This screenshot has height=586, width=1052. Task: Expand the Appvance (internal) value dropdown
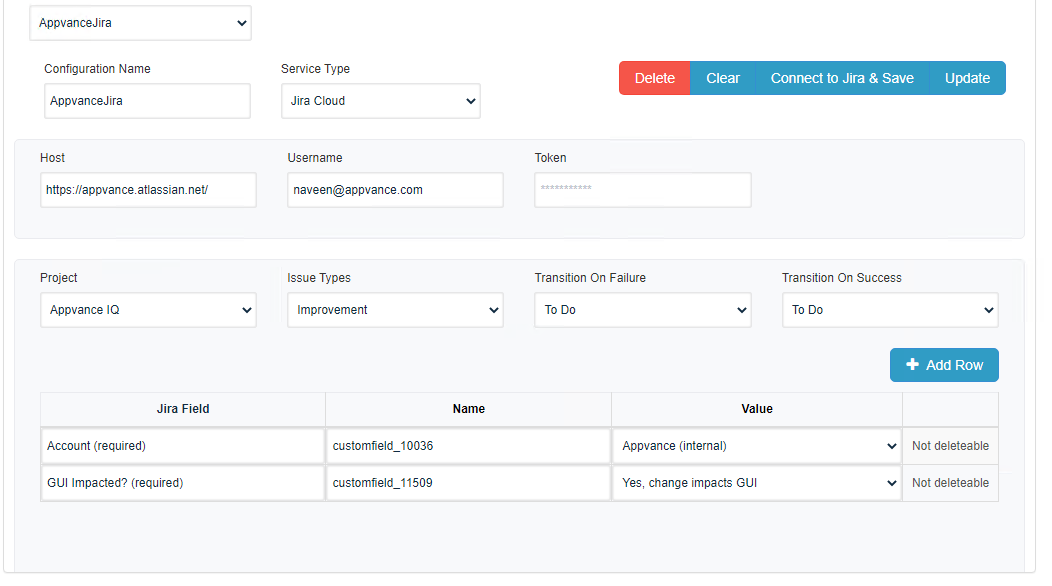coord(757,446)
